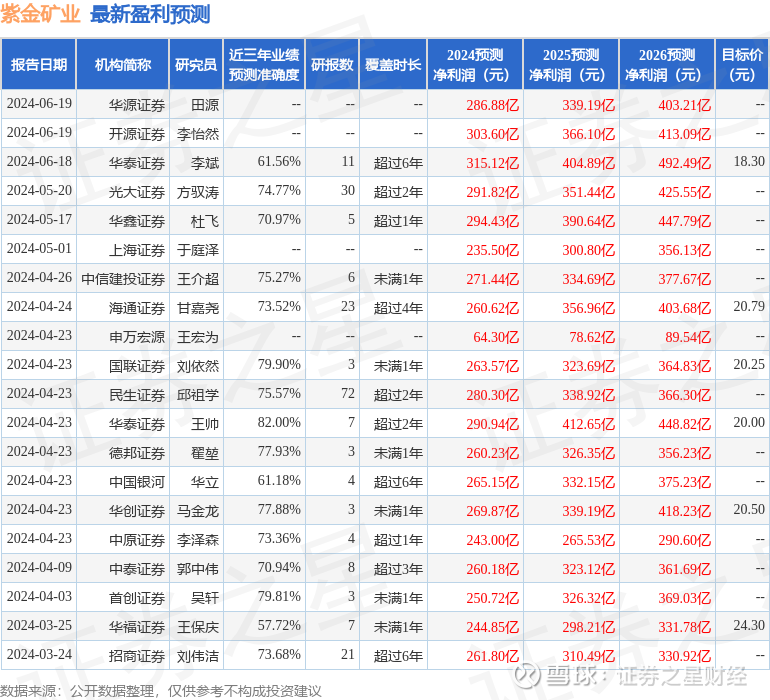Click the 57.72% accuracy value
This screenshot has width=770, height=700.
[279, 625]
